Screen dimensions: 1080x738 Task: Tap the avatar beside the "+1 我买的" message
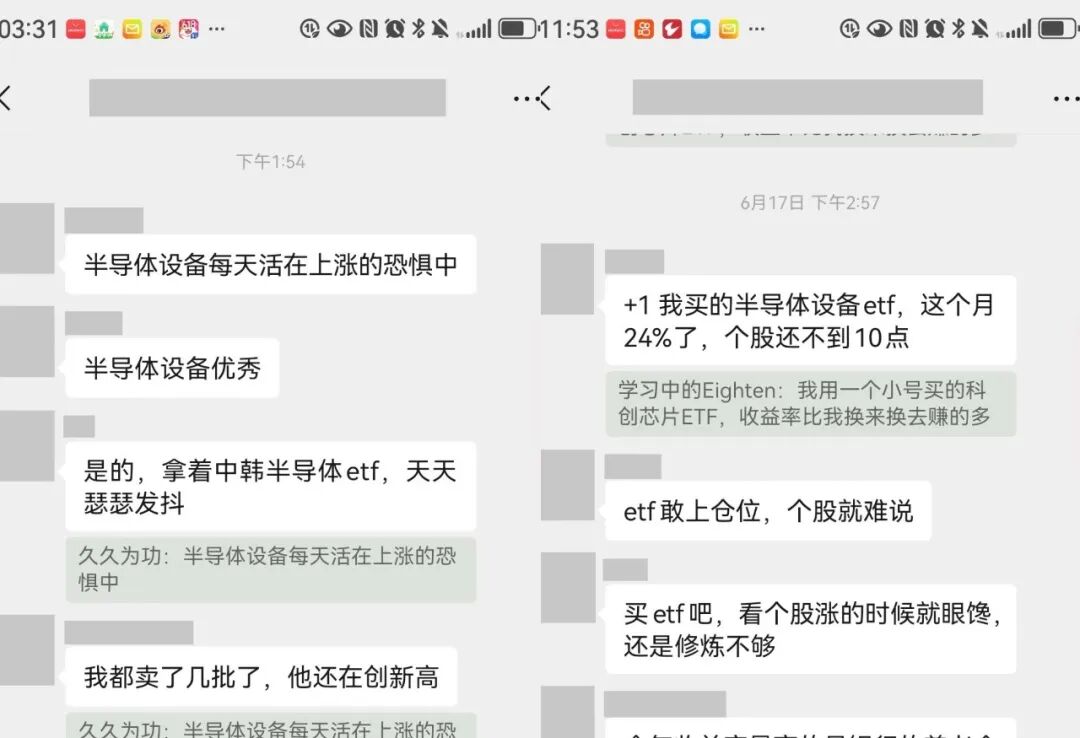pos(568,279)
